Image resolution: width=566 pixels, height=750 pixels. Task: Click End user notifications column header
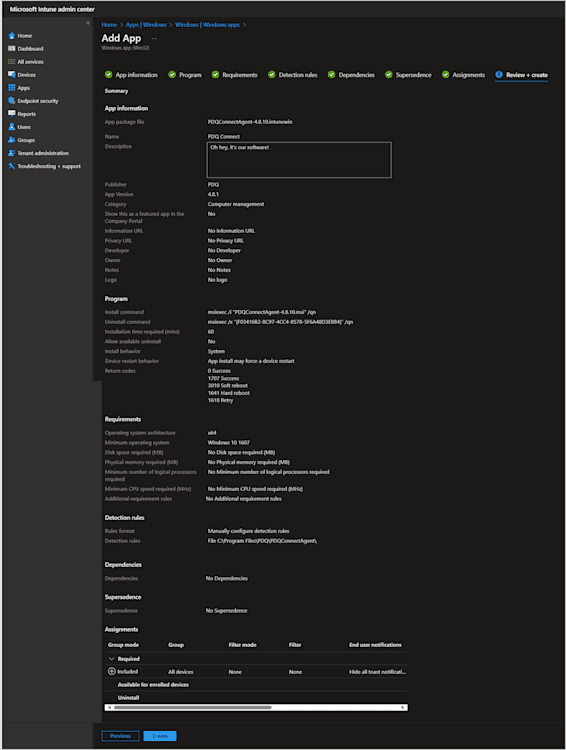[x=375, y=645]
